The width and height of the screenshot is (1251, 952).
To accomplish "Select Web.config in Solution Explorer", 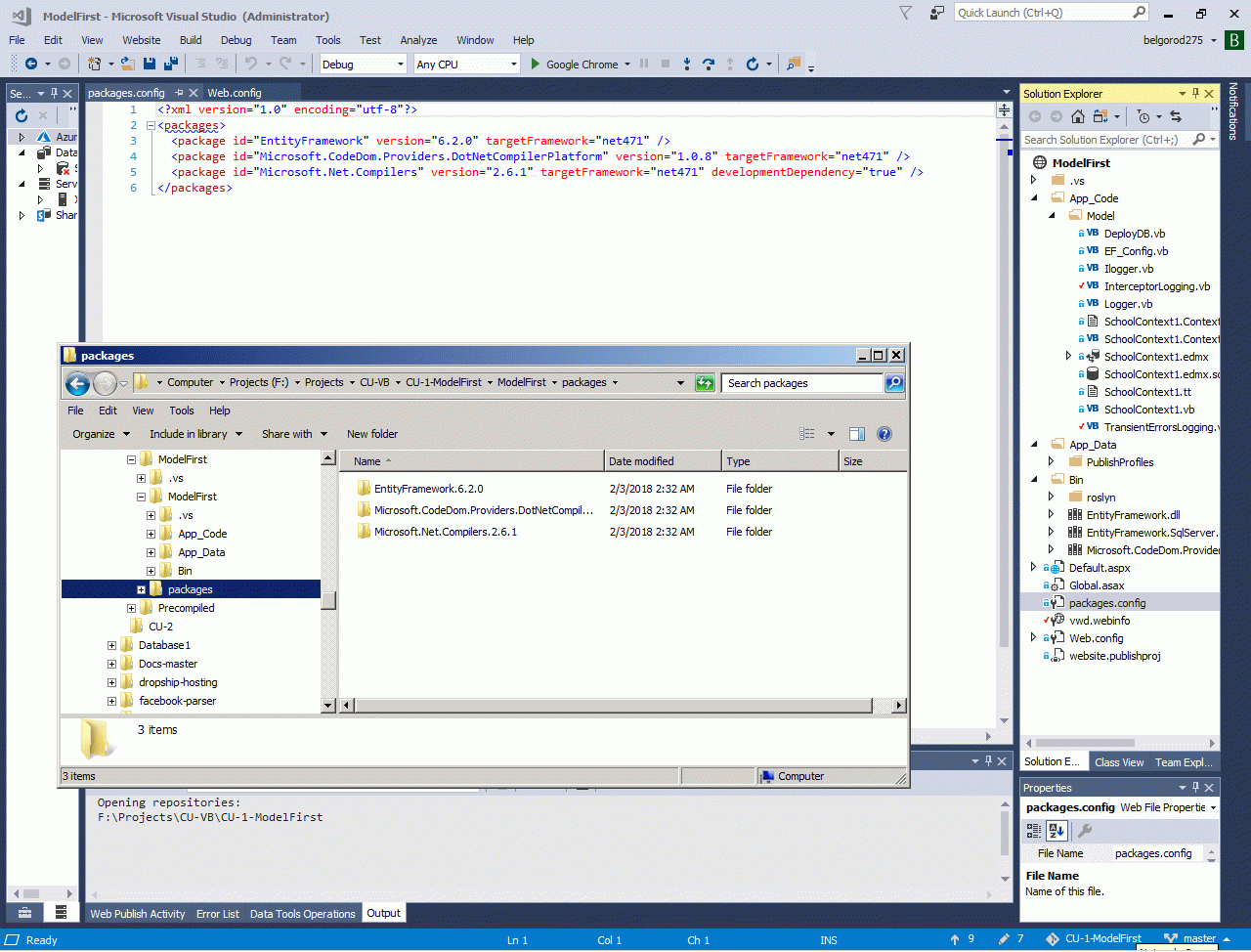I will point(1096,638).
